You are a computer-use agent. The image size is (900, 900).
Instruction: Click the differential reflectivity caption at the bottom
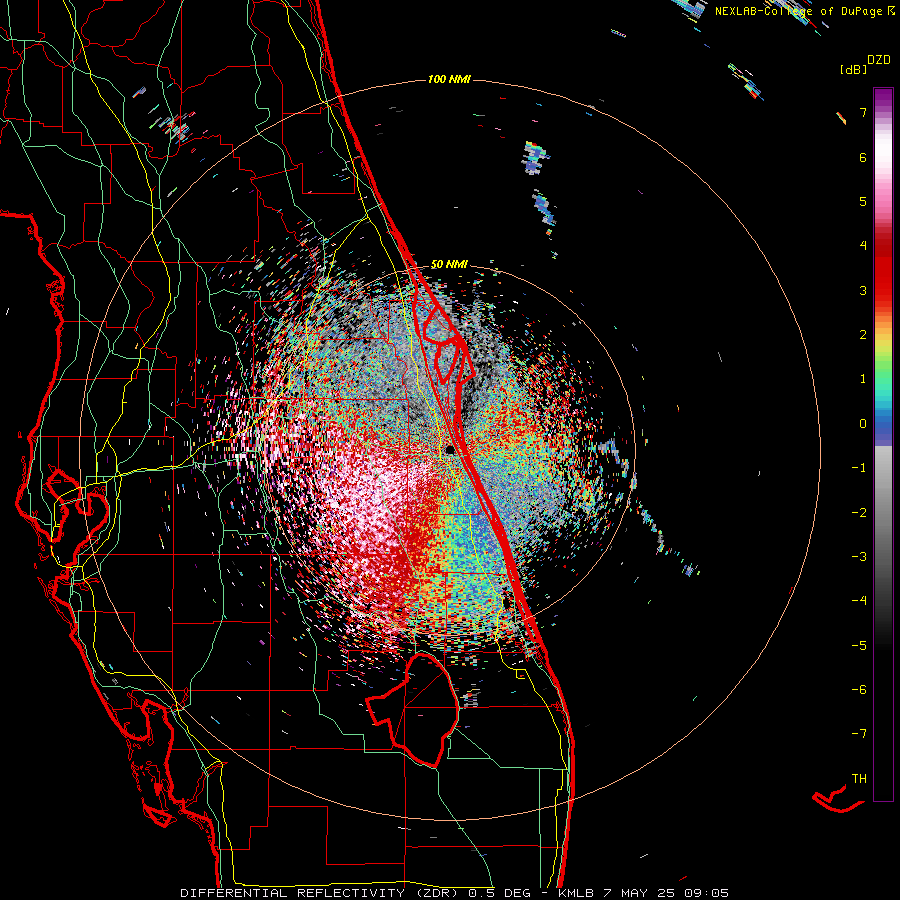tap(454, 893)
